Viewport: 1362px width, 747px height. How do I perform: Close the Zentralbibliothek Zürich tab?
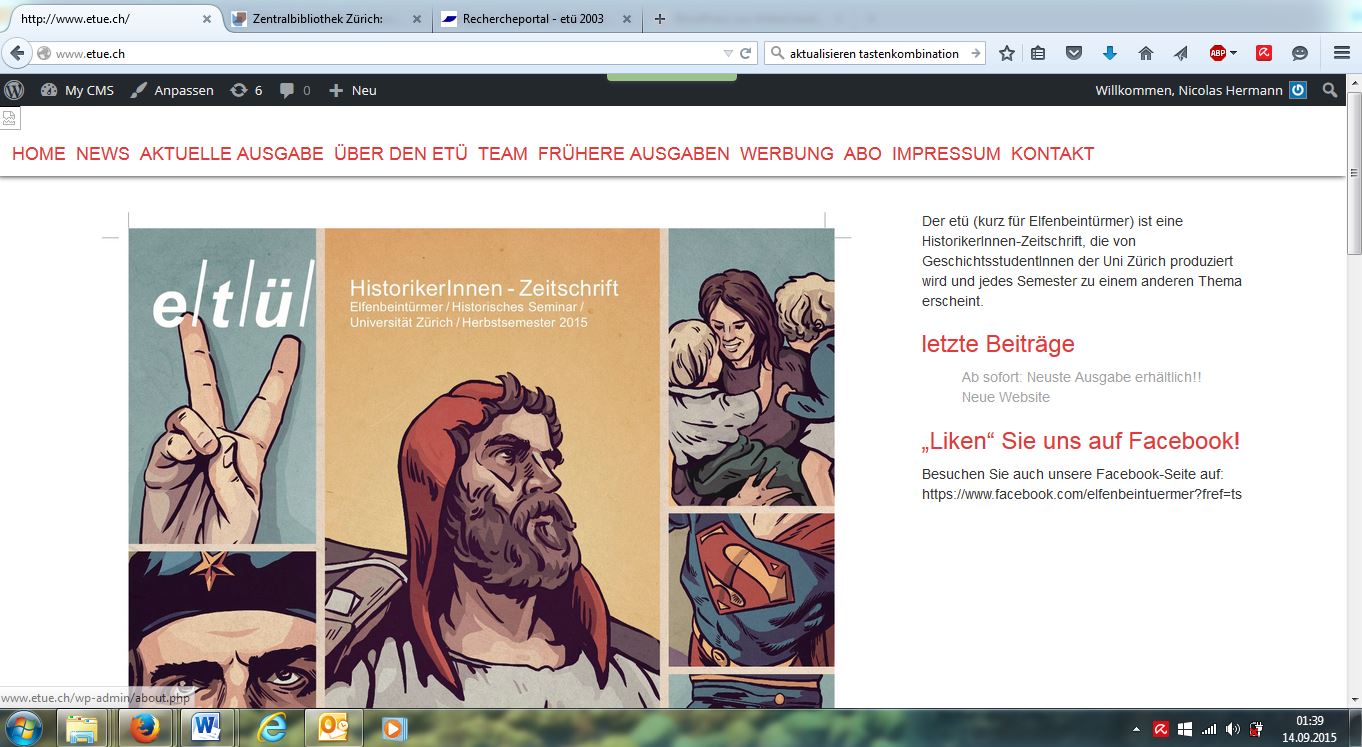tap(417, 19)
